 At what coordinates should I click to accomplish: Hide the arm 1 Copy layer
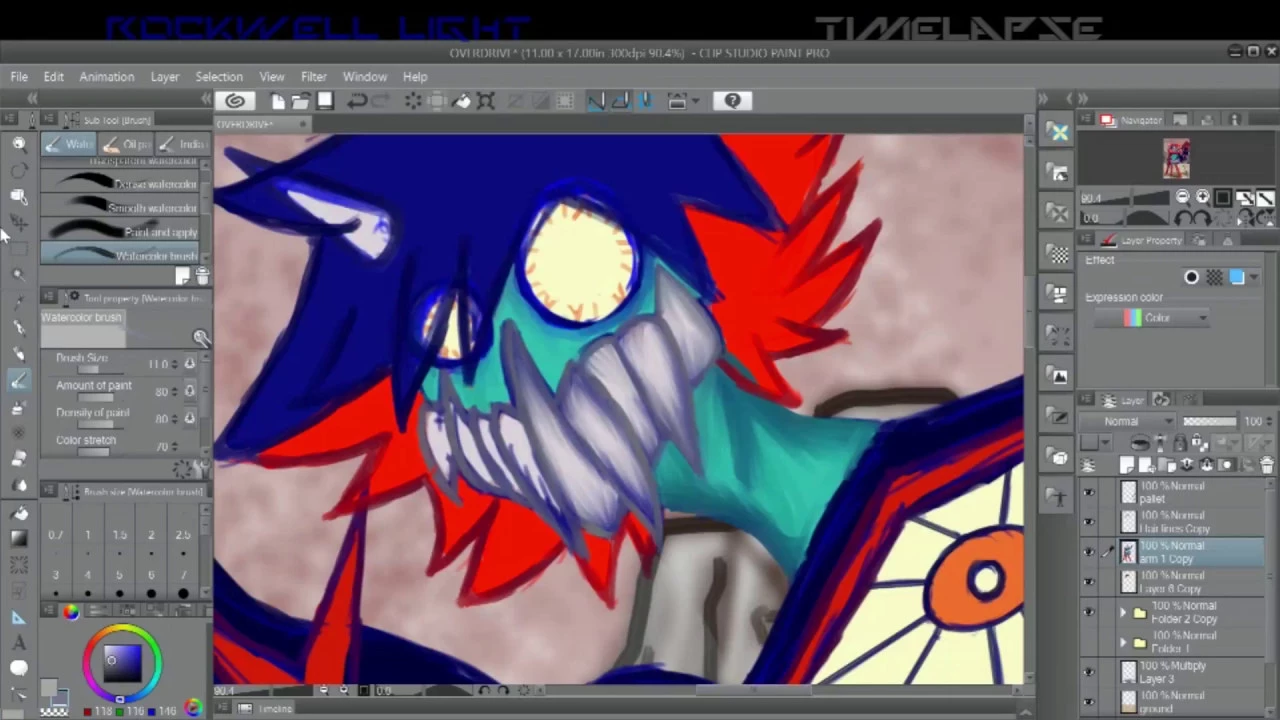tap(1089, 552)
